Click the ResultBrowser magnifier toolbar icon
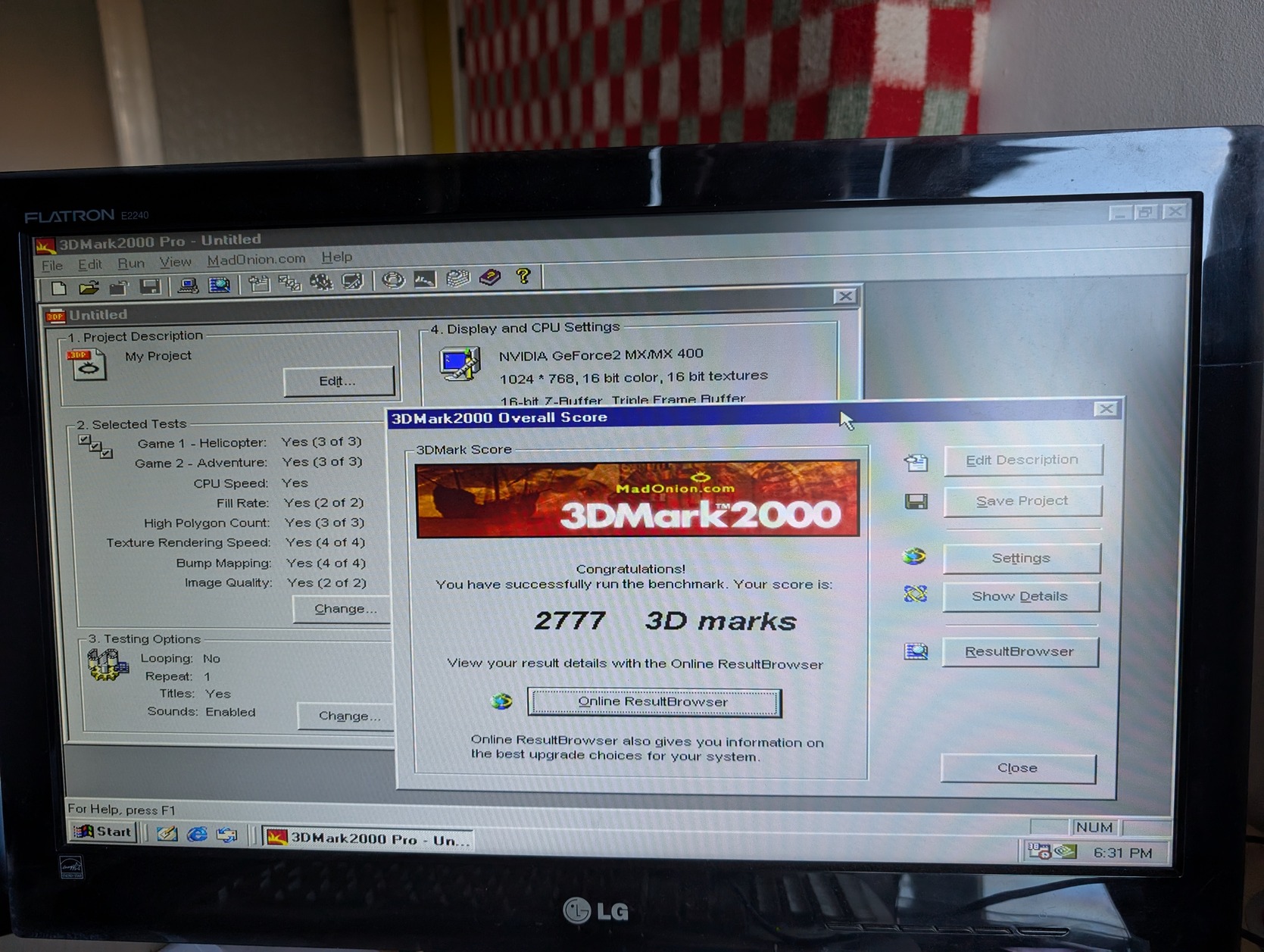 coord(219,285)
